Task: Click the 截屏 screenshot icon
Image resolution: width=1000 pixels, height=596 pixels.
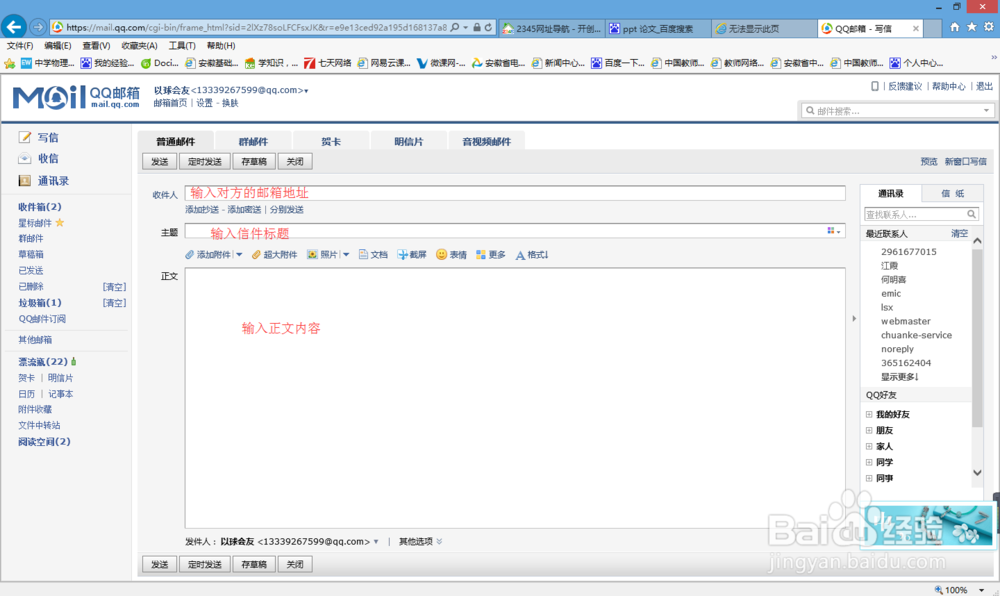Action: 402,254
